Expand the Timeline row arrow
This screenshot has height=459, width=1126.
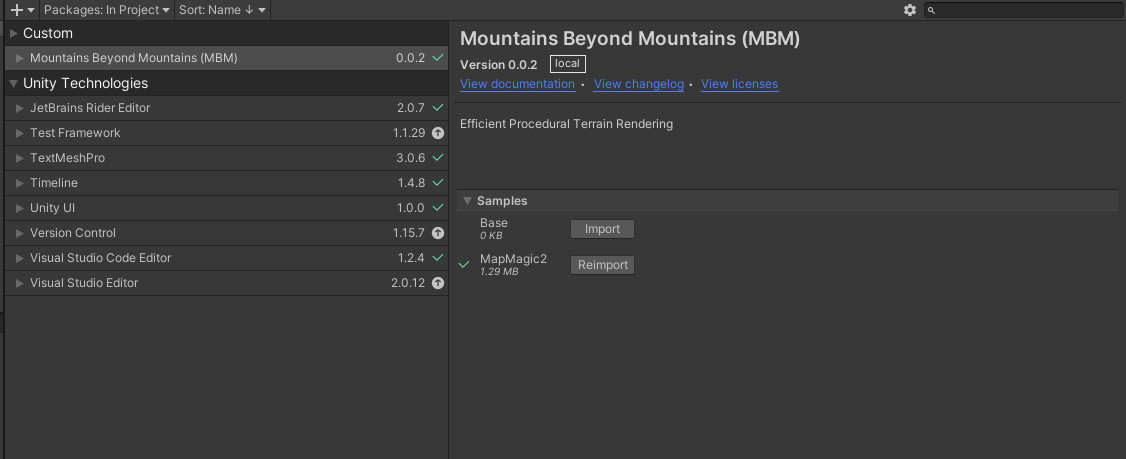click(20, 183)
